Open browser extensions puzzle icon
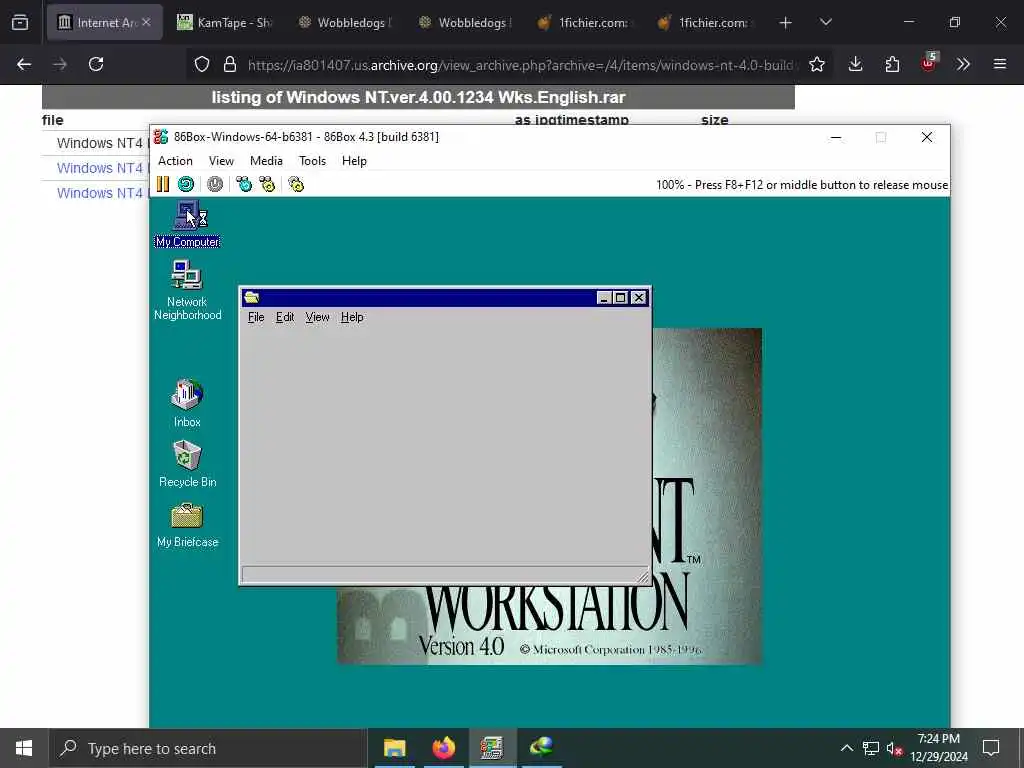 tap(892, 64)
